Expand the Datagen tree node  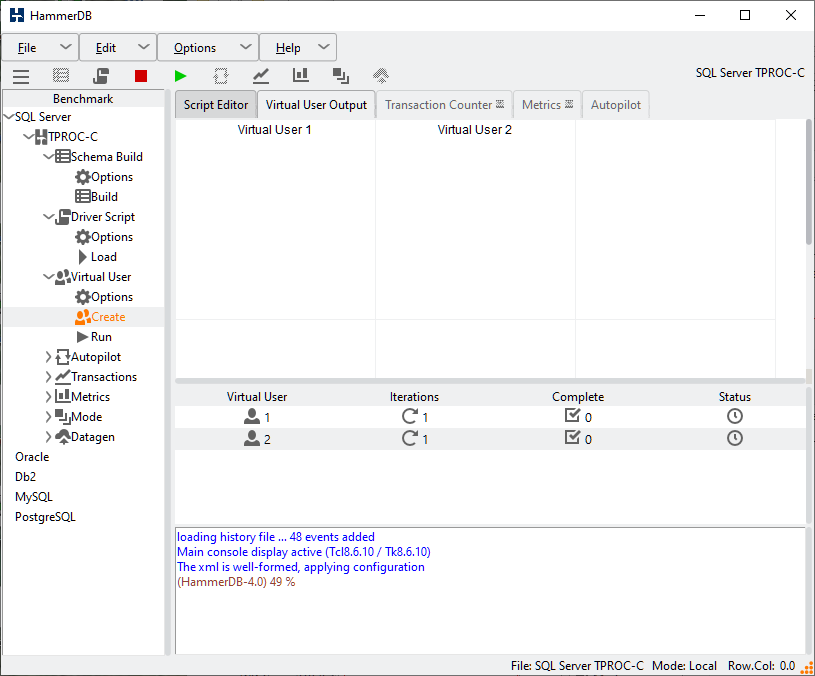click(48, 437)
